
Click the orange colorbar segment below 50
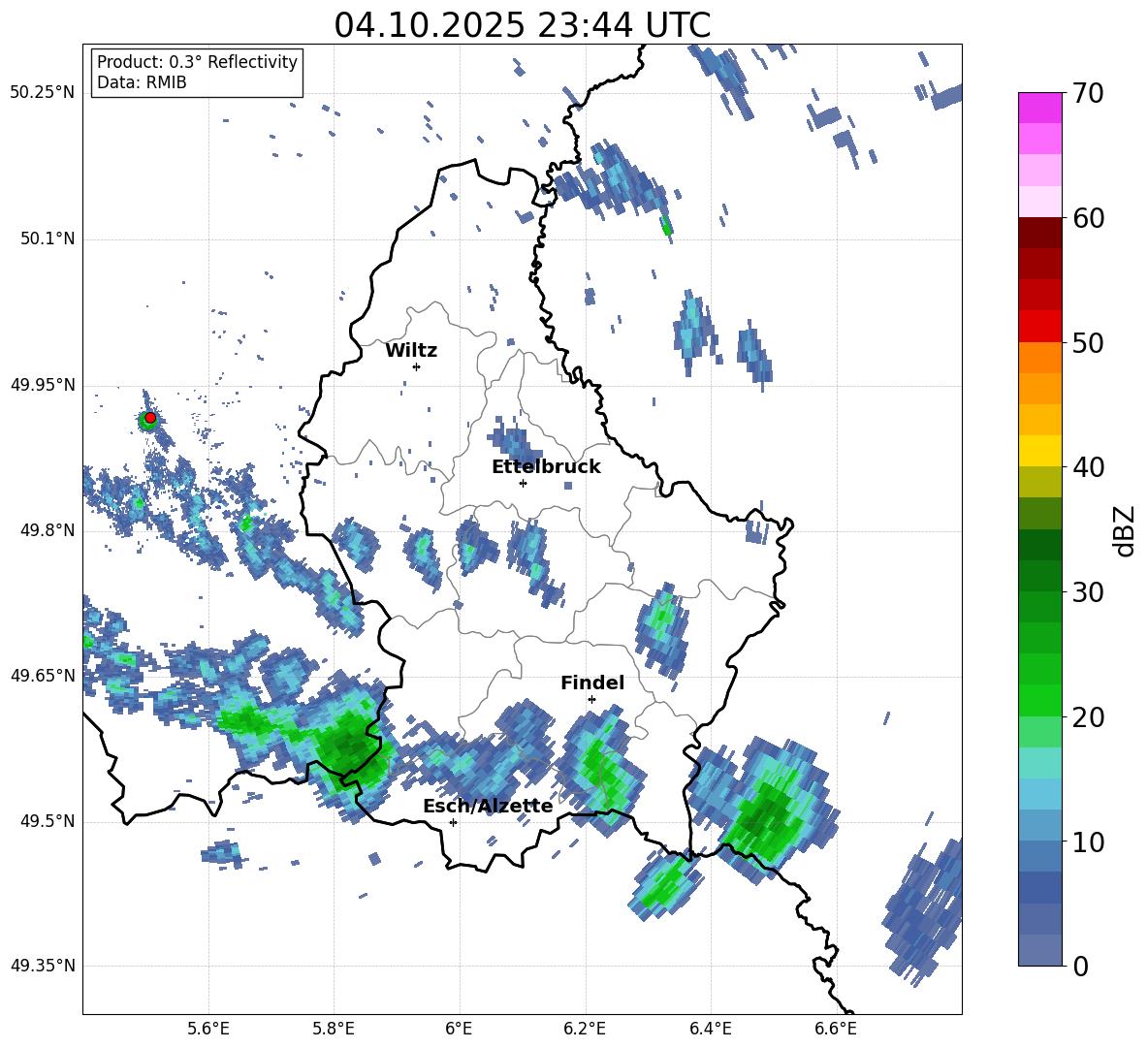click(x=1040, y=357)
